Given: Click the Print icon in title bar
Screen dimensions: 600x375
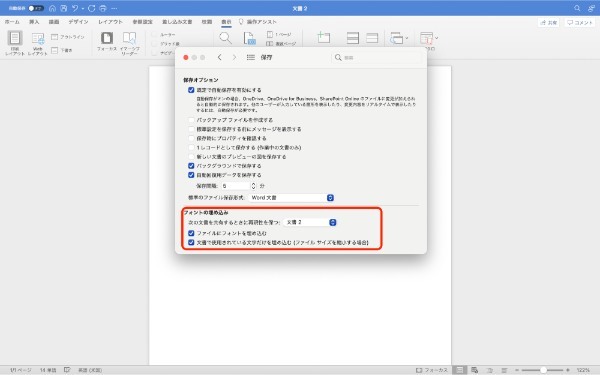Looking at the screenshot, I should 103,8.
